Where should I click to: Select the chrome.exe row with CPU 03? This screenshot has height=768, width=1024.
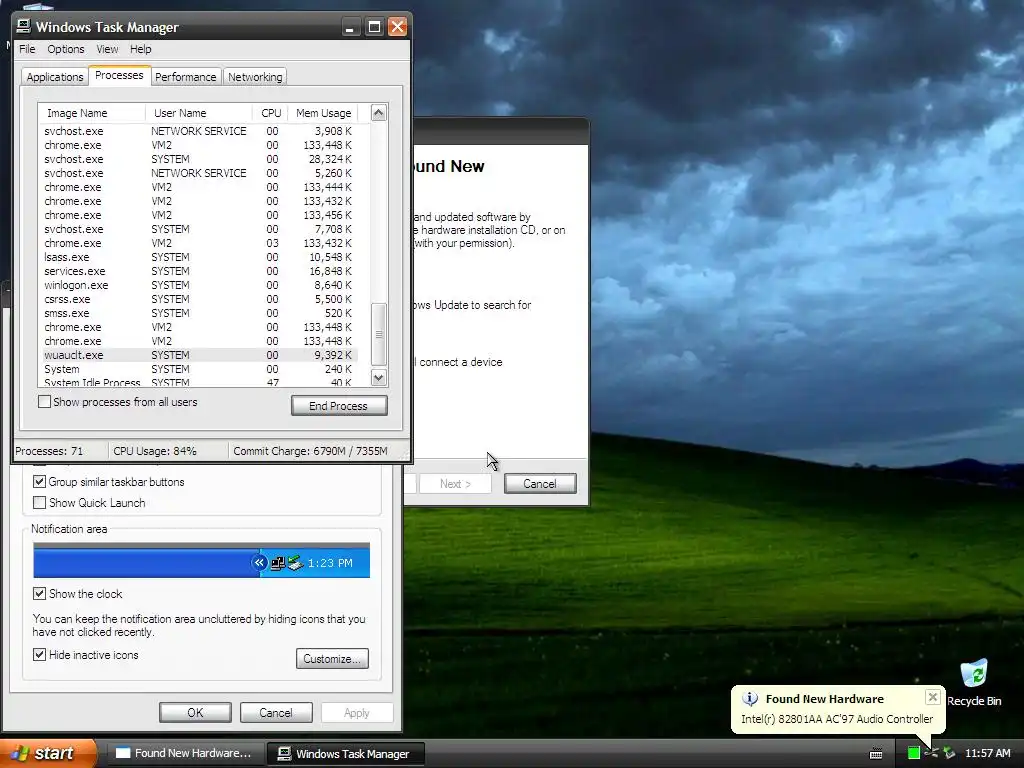[200, 243]
